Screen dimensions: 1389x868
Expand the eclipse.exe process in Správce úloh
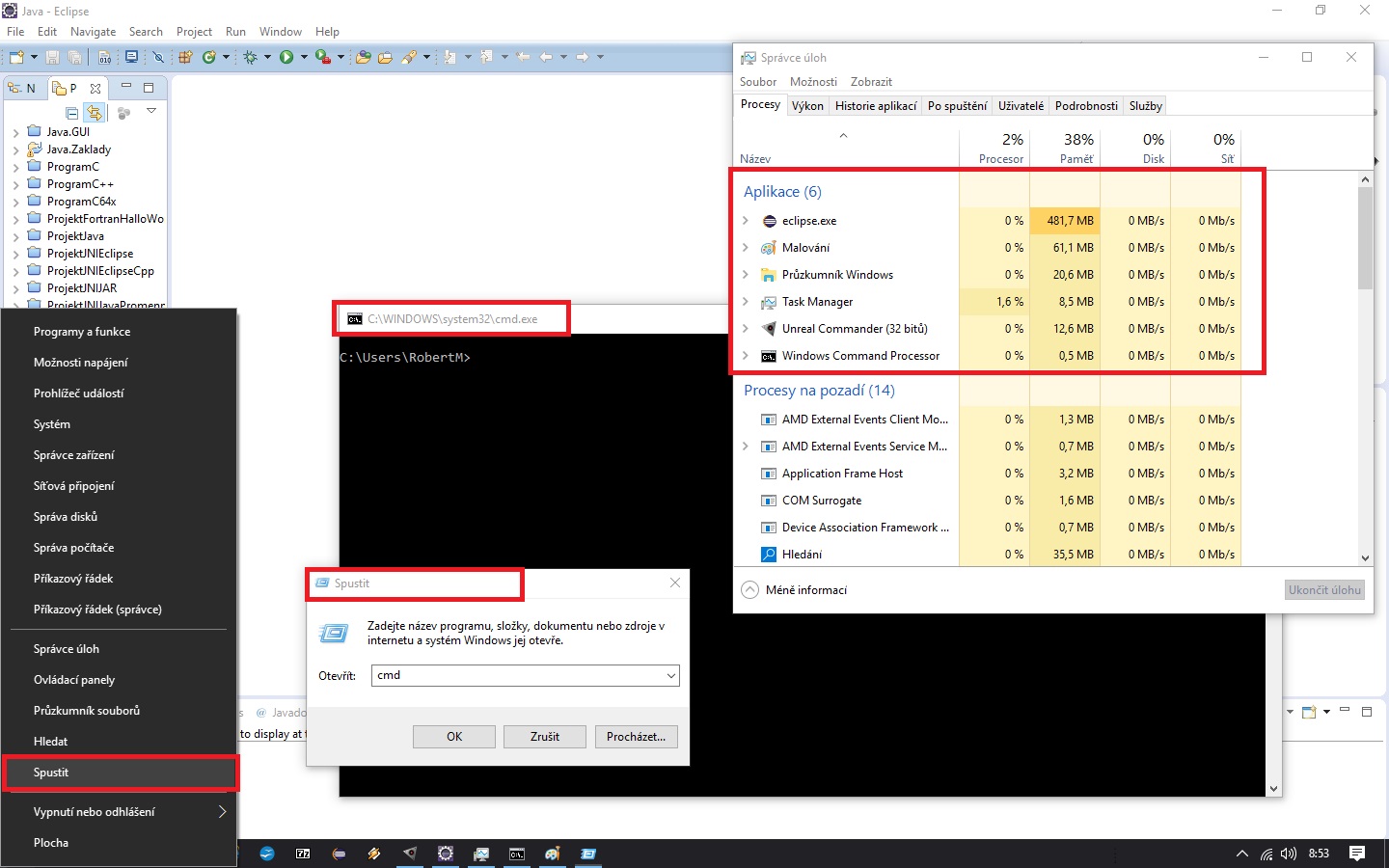745,221
